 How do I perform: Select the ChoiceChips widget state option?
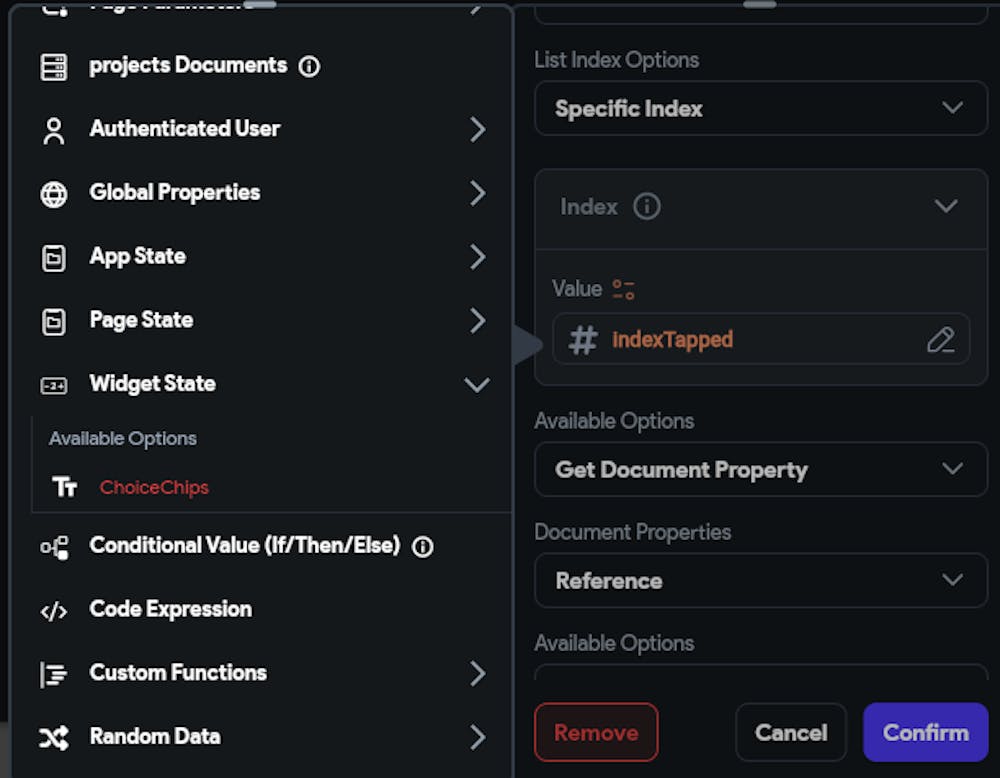click(x=154, y=488)
